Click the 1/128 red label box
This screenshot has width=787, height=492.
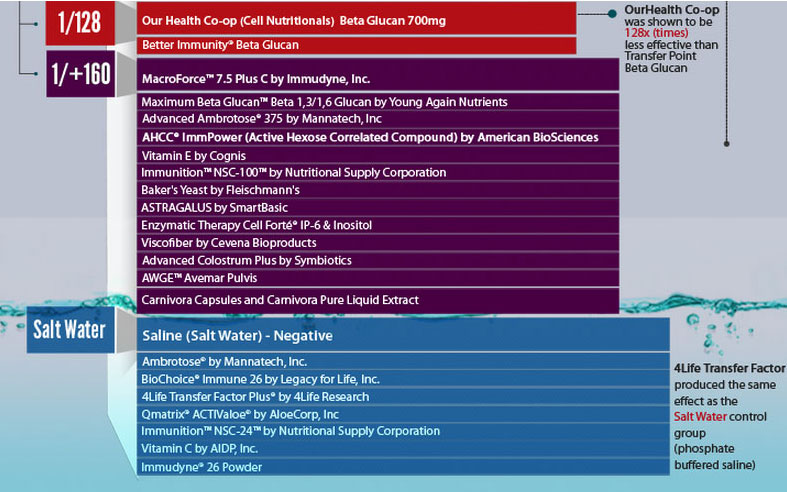tap(80, 23)
